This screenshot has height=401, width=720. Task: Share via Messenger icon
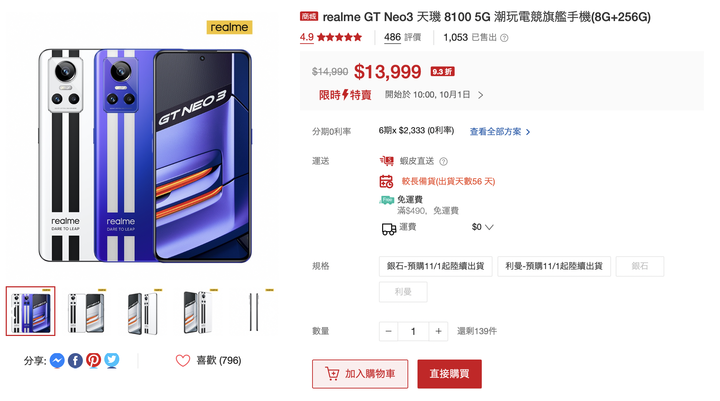coord(57,361)
